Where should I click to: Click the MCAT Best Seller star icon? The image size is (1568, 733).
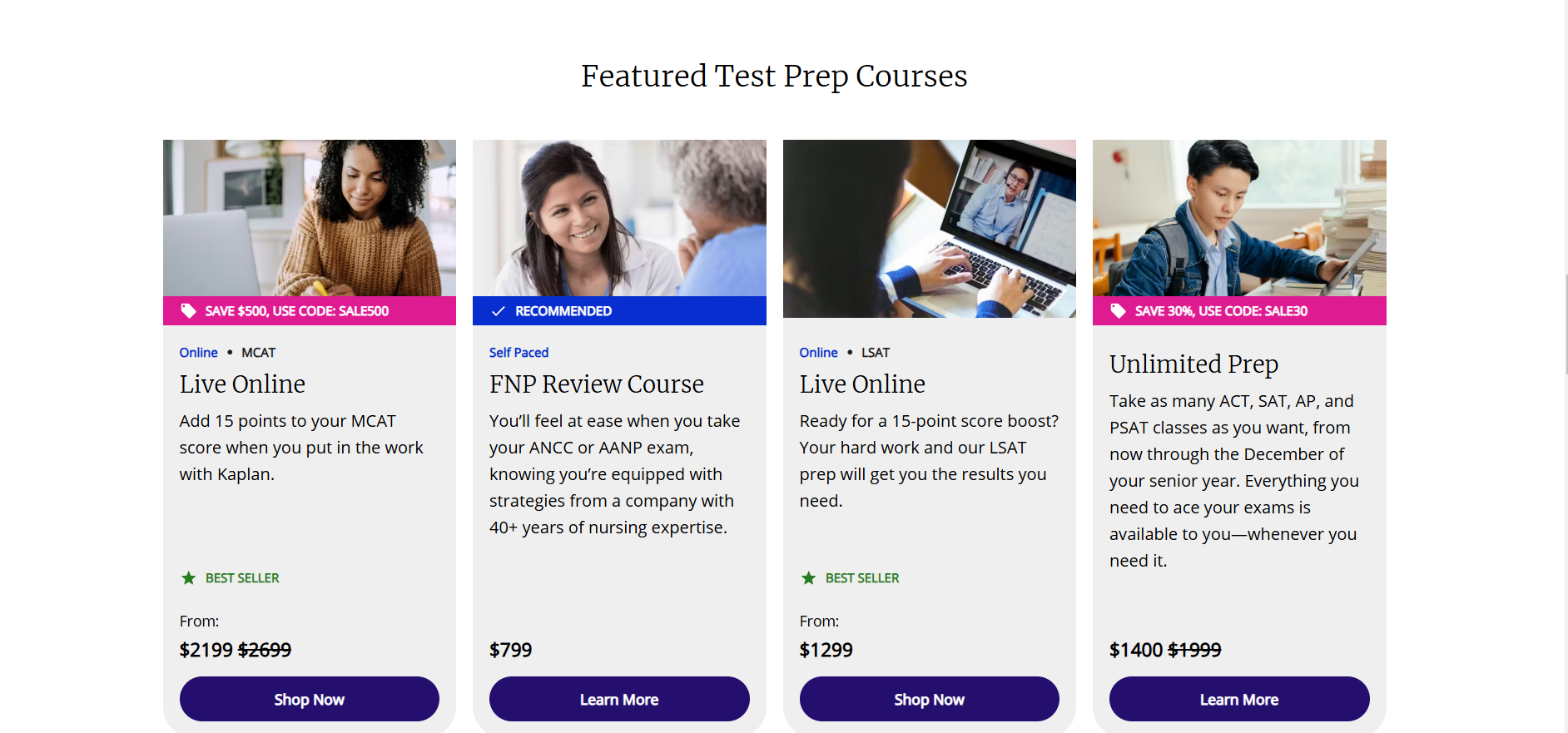click(189, 578)
